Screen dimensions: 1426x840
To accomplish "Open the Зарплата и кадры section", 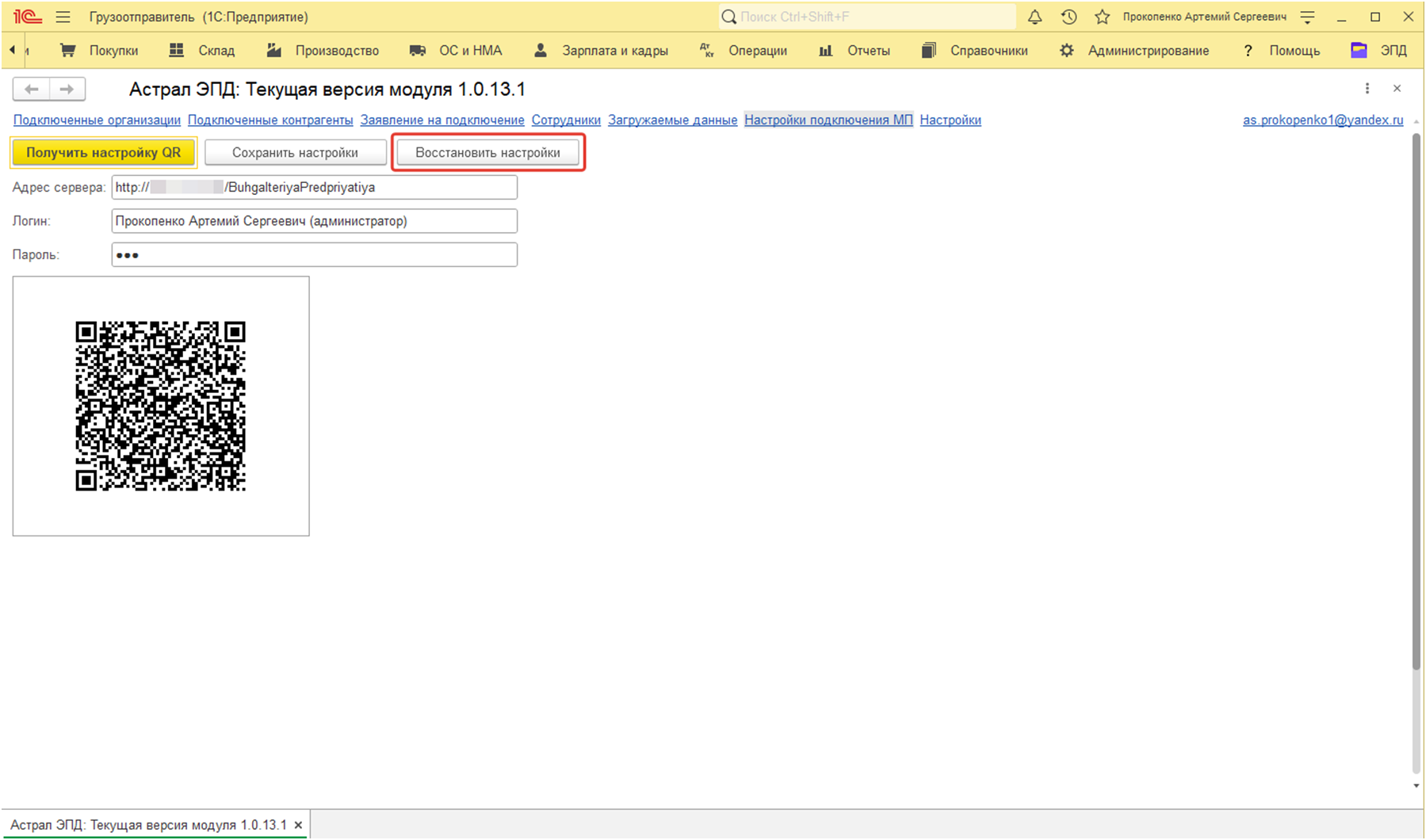I will [x=615, y=50].
